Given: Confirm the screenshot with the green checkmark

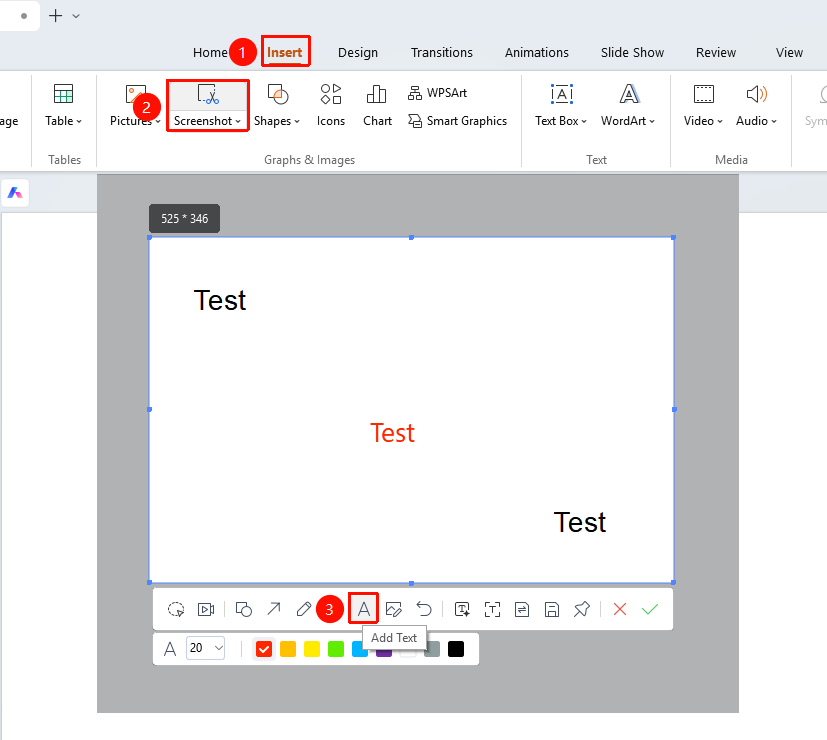Looking at the screenshot, I should tap(650, 609).
